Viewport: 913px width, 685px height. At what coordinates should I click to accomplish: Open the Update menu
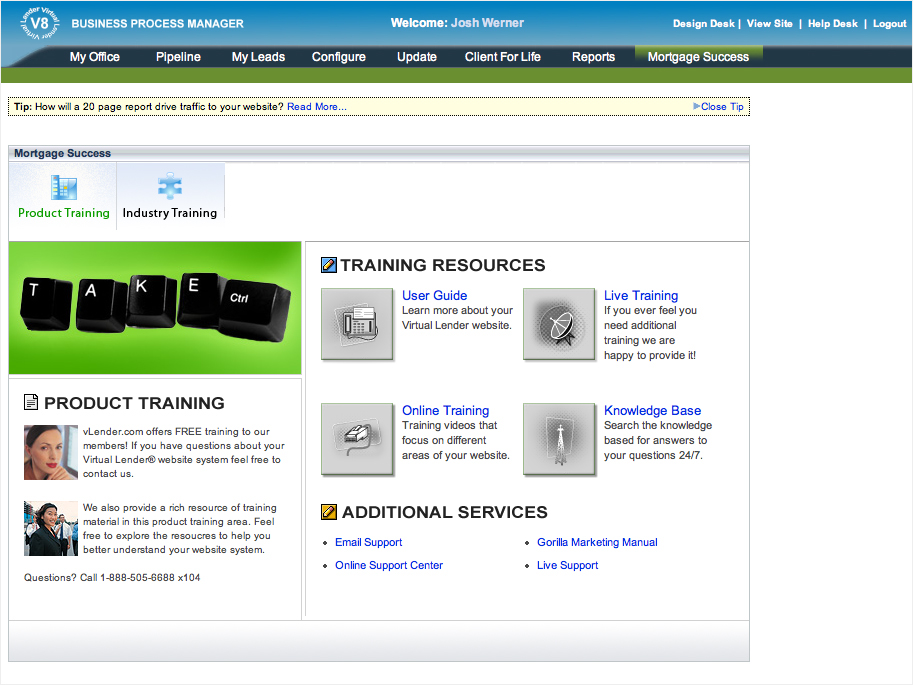click(x=417, y=57)
